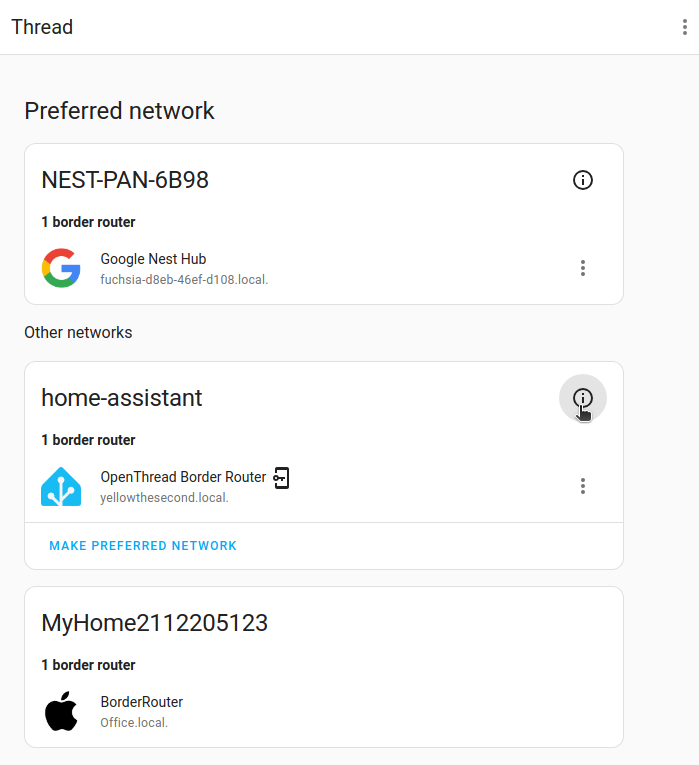Click the Office.local. hostname
The image size is (699, 765).
click(134, 722)
